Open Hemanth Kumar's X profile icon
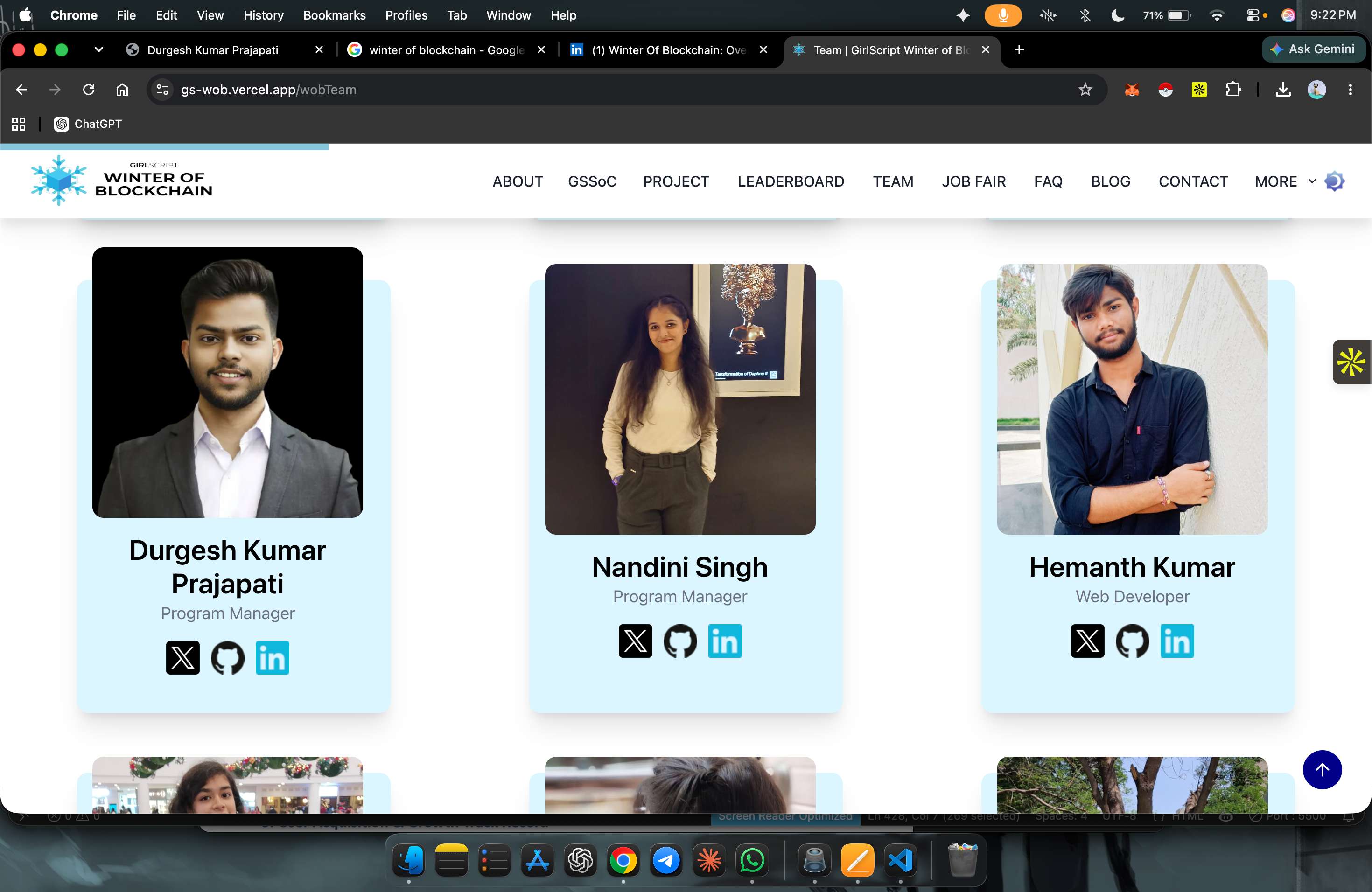 pos(1088,641)
